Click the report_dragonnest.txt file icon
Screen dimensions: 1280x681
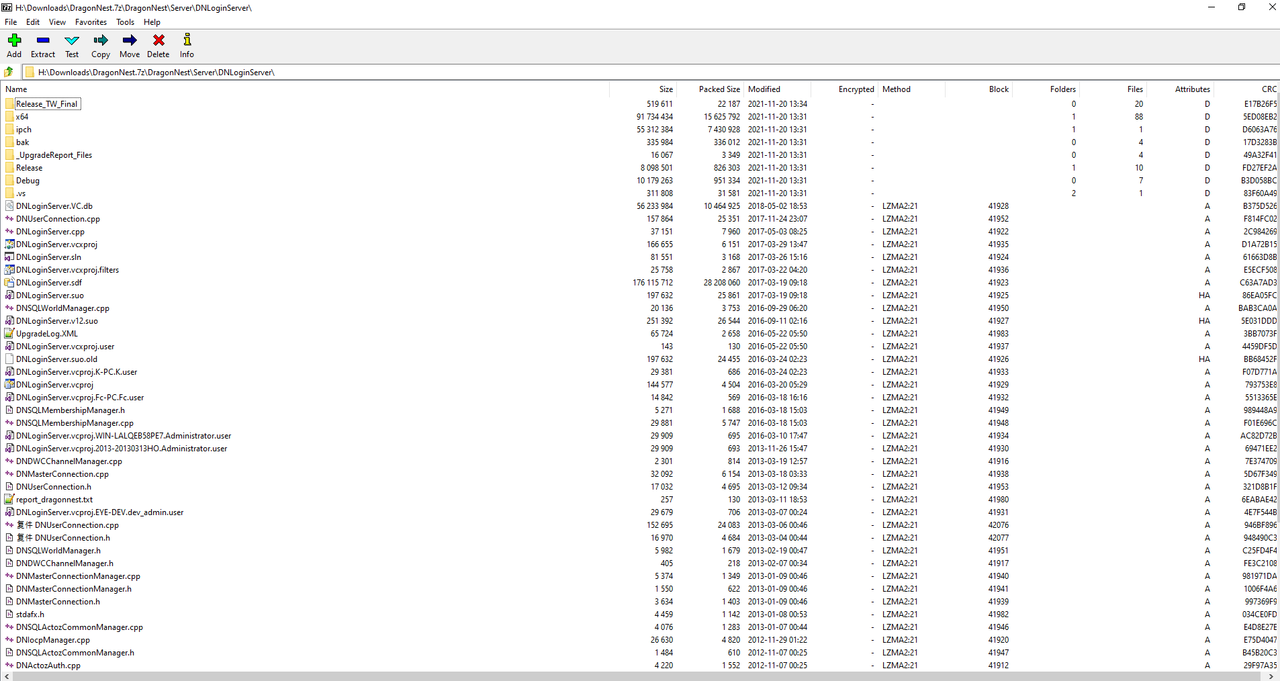9,499
